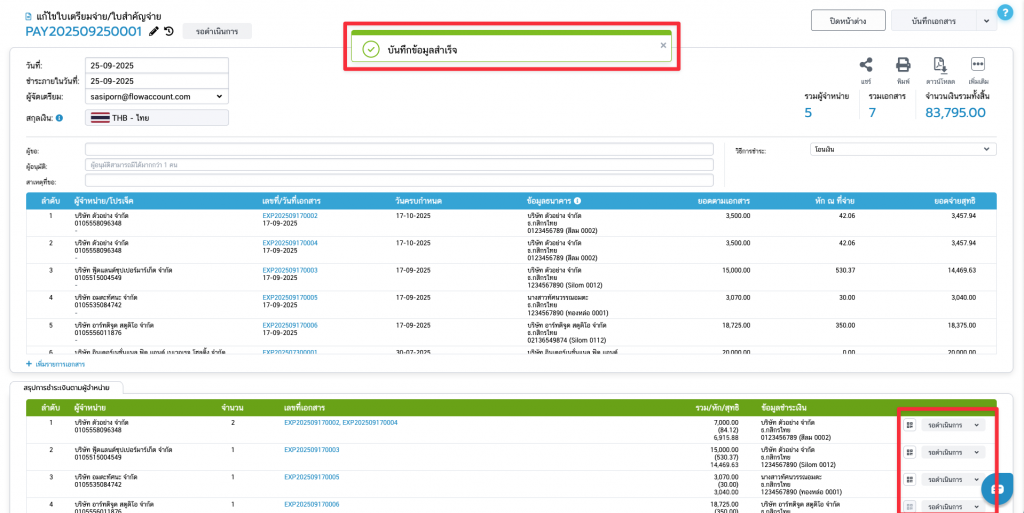Open document link EXP202509170003 in top table
This screenshot has width=1024, height=513.
click(x=290, y=270)
